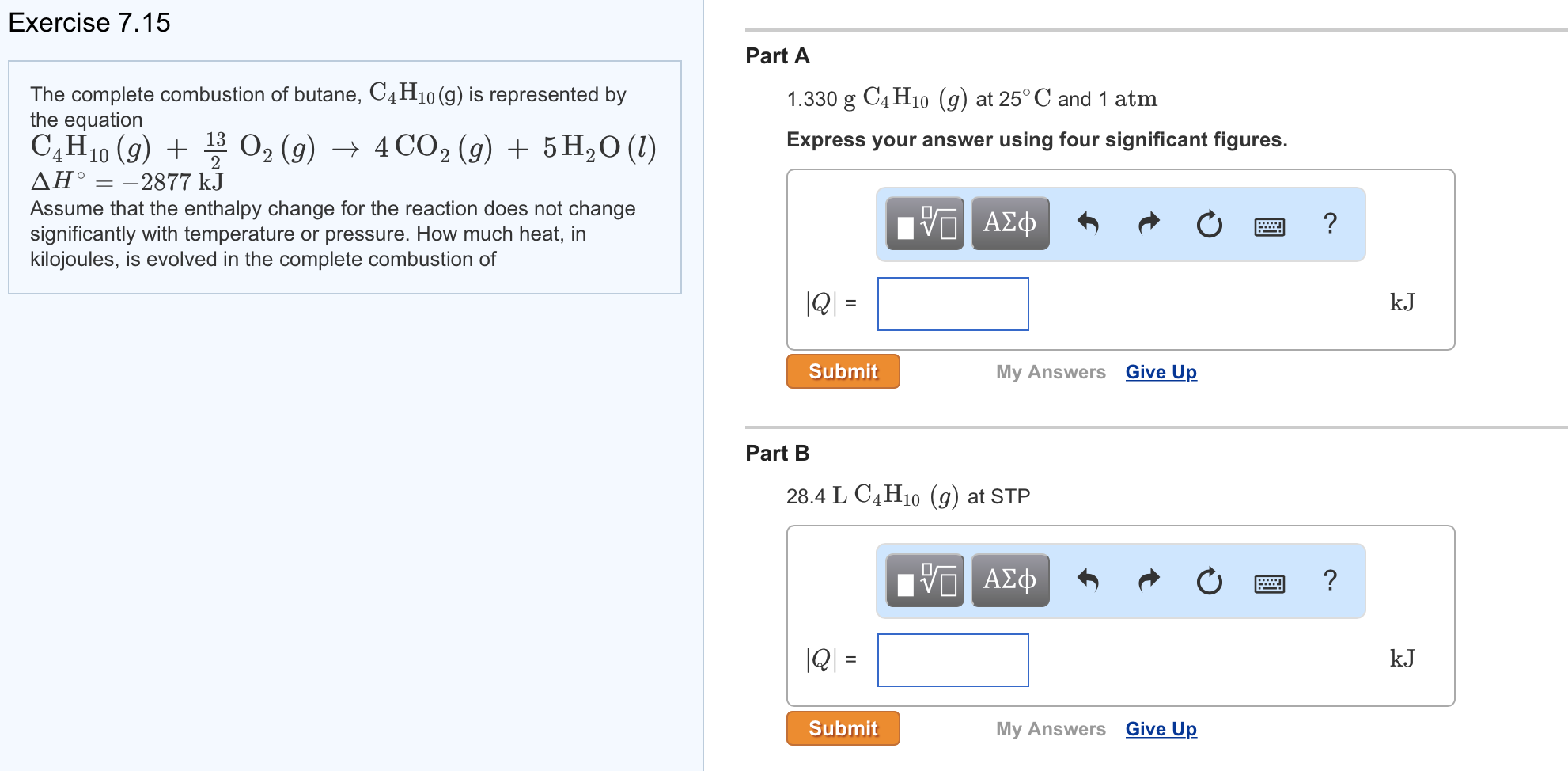Screen dimensions: 1568x771
Task: Reset the Part B answer field
Action: point(1208,580)
